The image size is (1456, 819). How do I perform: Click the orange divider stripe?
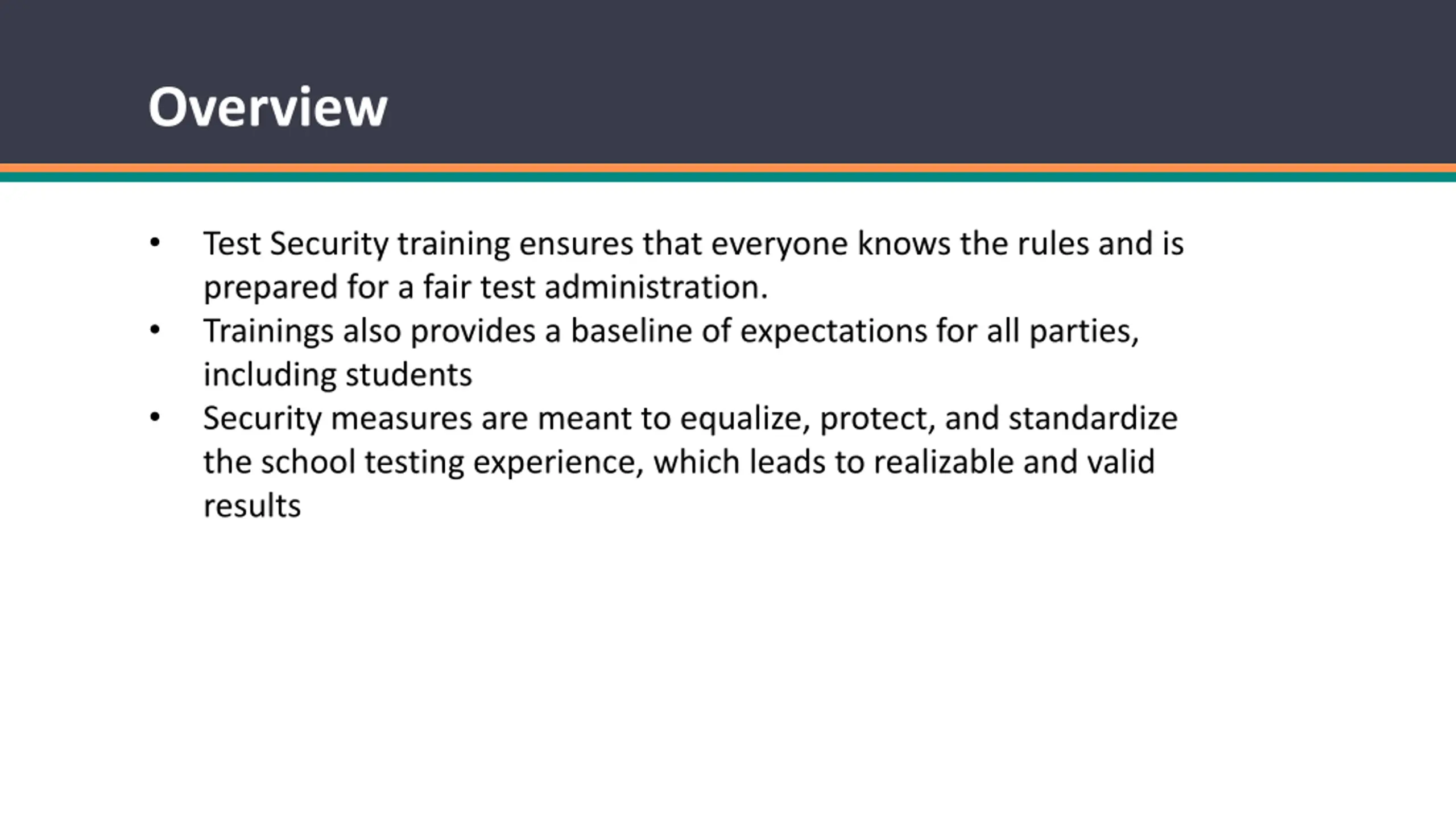point(728,168)
